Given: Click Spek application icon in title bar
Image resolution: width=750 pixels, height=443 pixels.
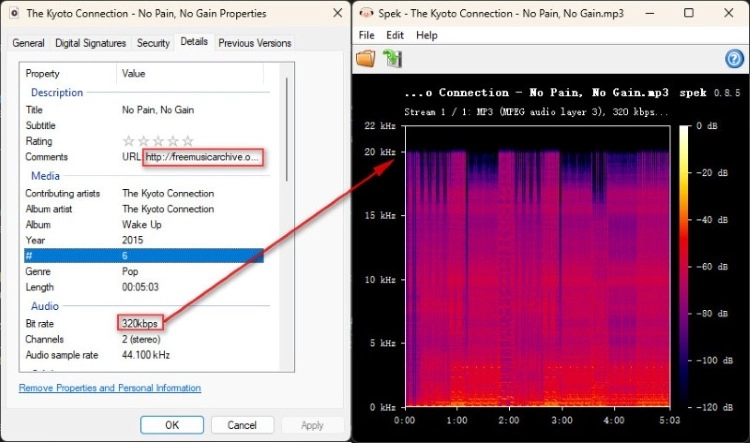Looking at the screenshot, I should pyautogui.click(x=366, y=13).
